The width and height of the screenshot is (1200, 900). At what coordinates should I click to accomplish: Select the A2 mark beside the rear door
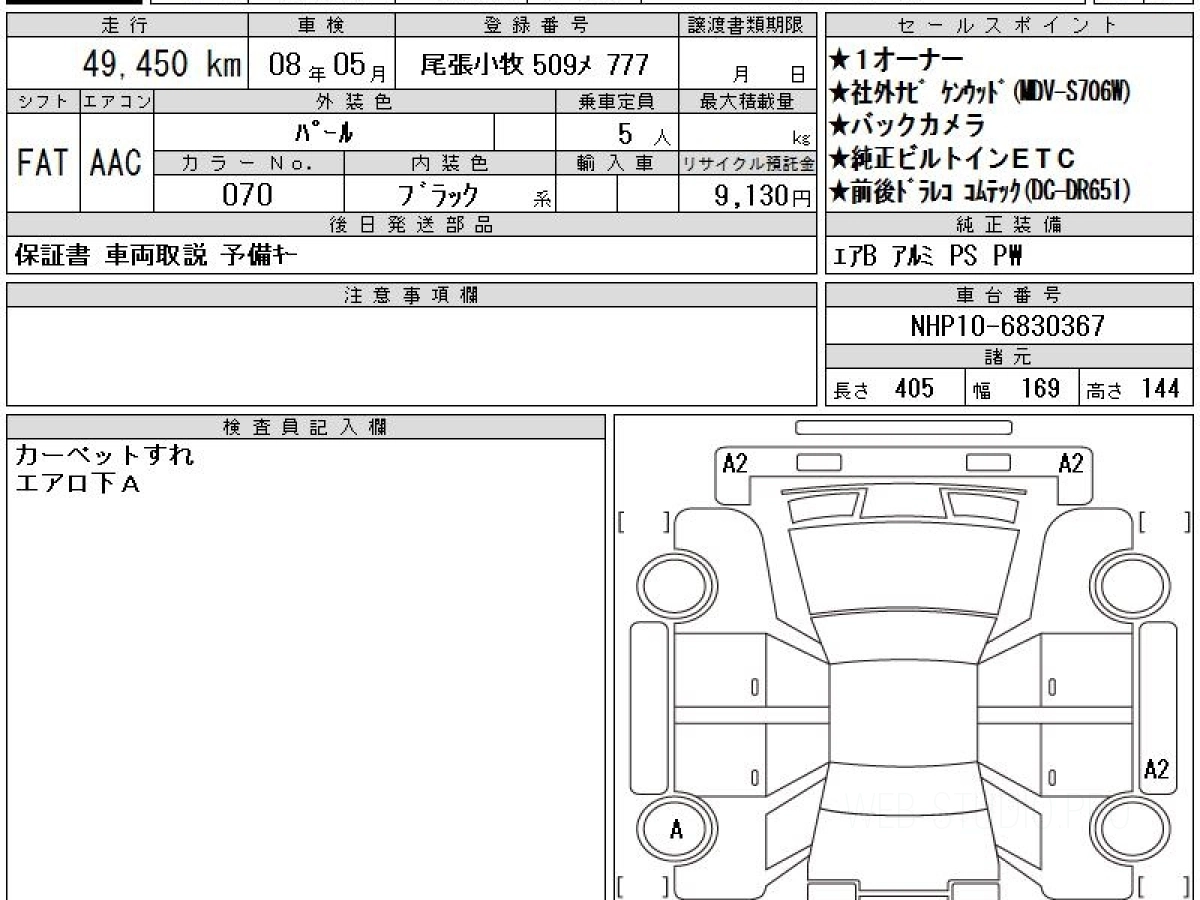click(1156, 769)
